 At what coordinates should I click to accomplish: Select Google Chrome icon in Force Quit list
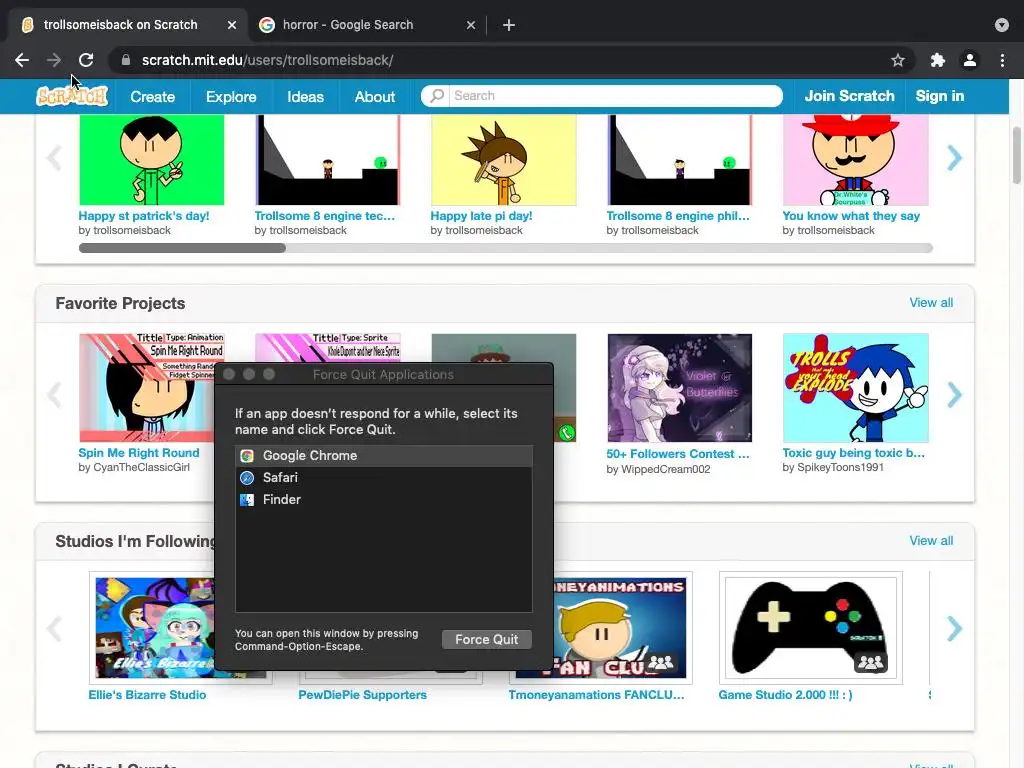coord(247,456)
